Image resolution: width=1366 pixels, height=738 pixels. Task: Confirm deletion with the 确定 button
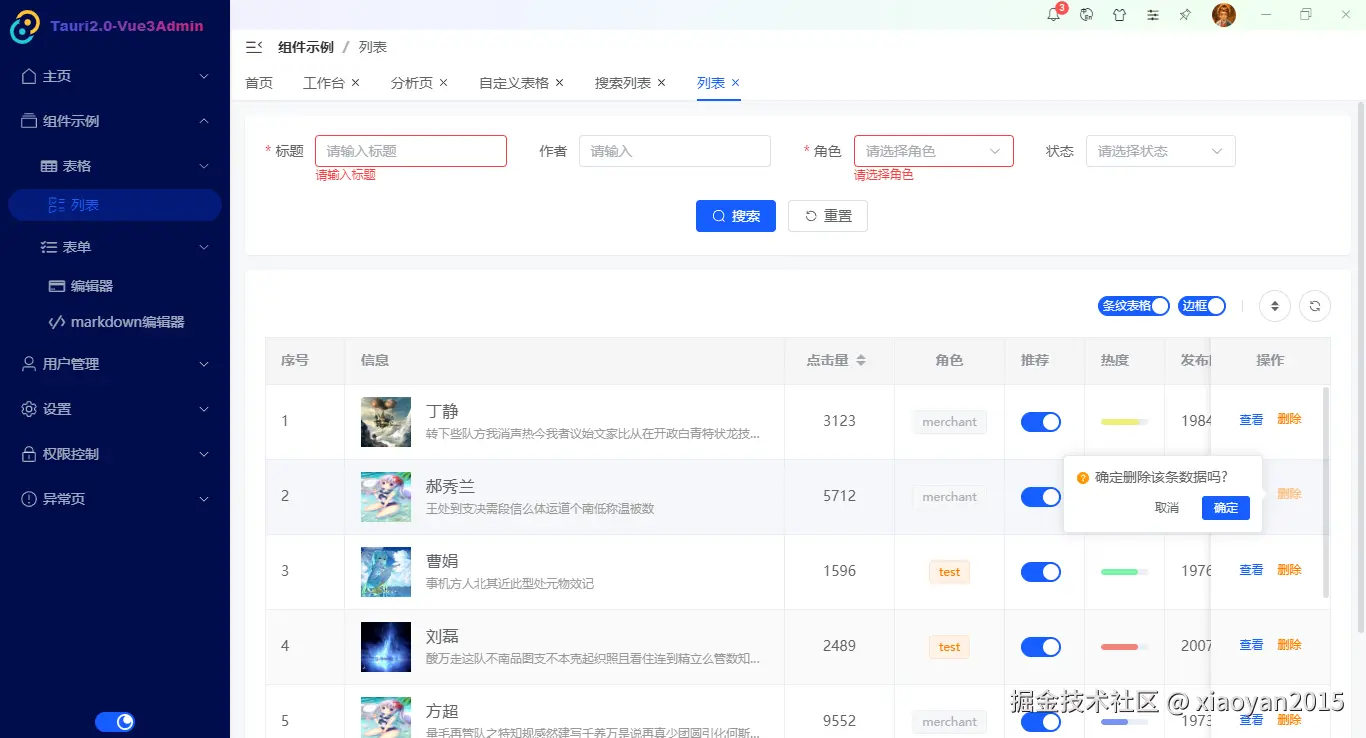pos(1226,508)
